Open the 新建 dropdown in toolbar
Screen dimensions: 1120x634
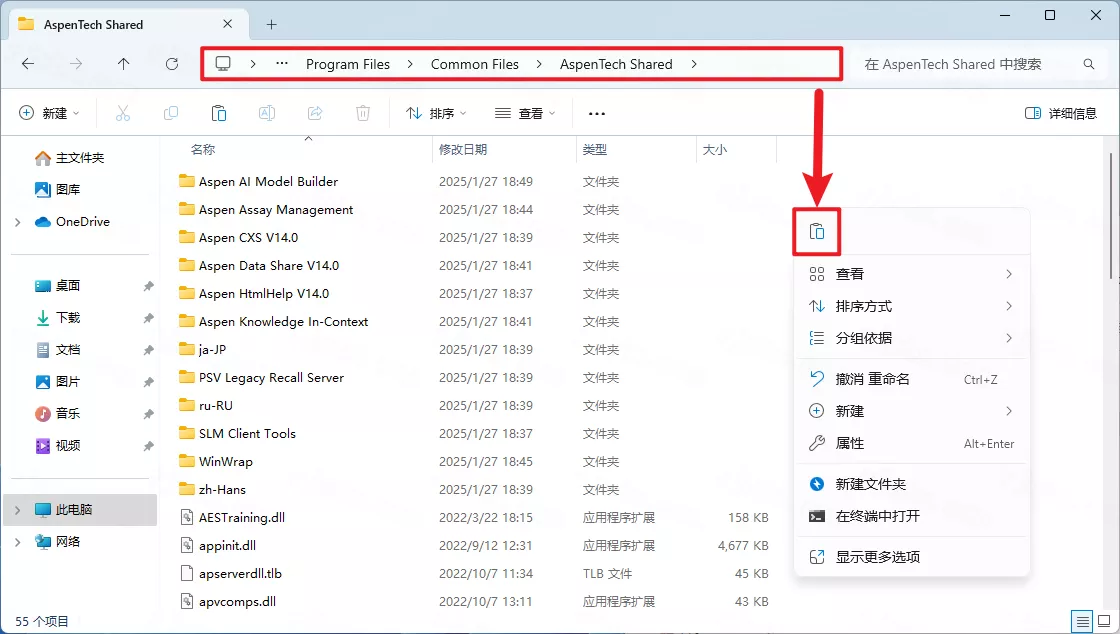49,113
